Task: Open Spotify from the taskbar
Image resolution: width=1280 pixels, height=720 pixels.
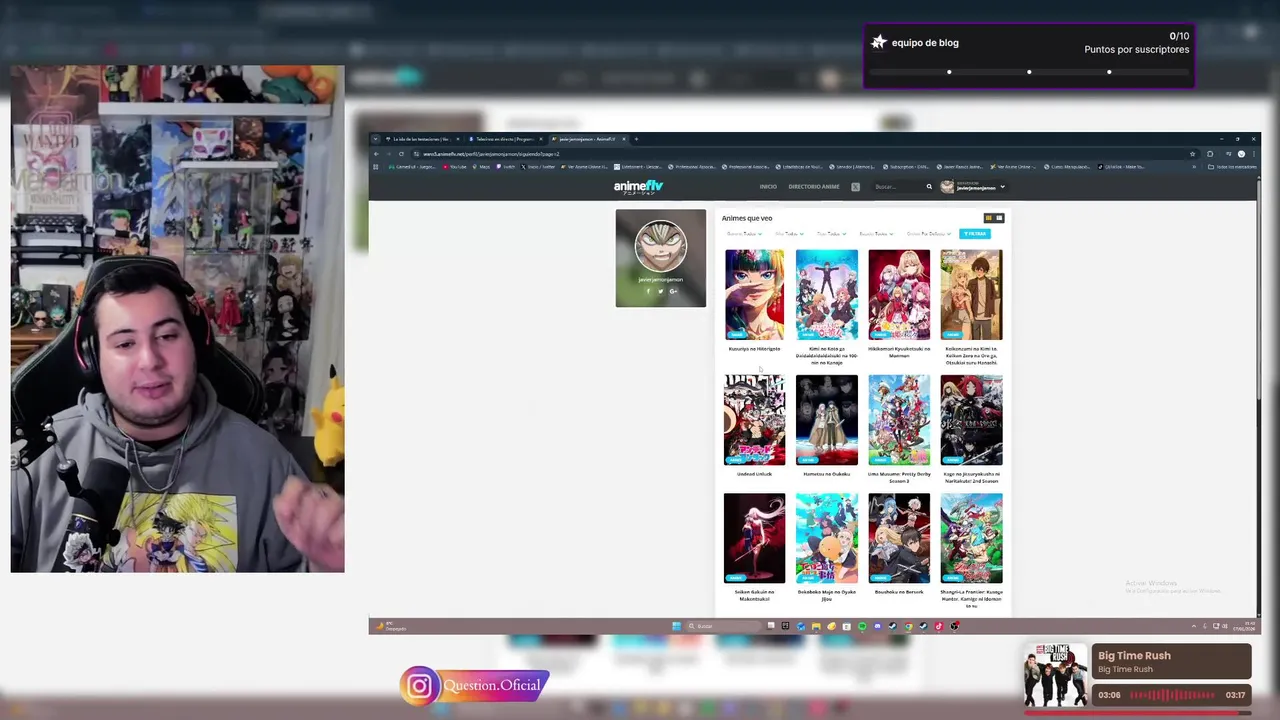Action: (862, 626)
